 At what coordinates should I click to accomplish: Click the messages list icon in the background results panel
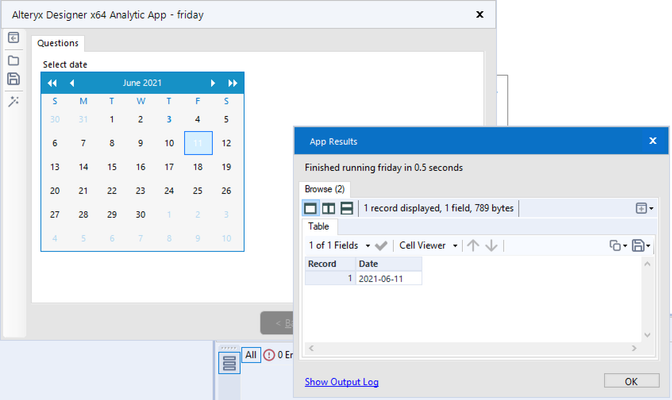pos(229,363)
